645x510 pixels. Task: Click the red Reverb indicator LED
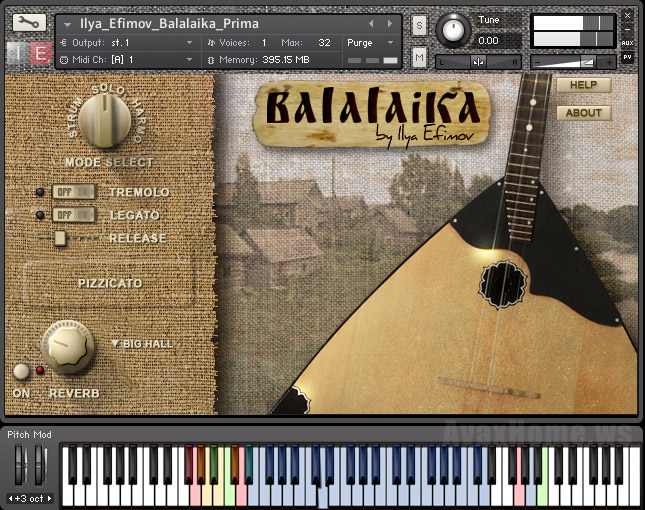point(40,370)
